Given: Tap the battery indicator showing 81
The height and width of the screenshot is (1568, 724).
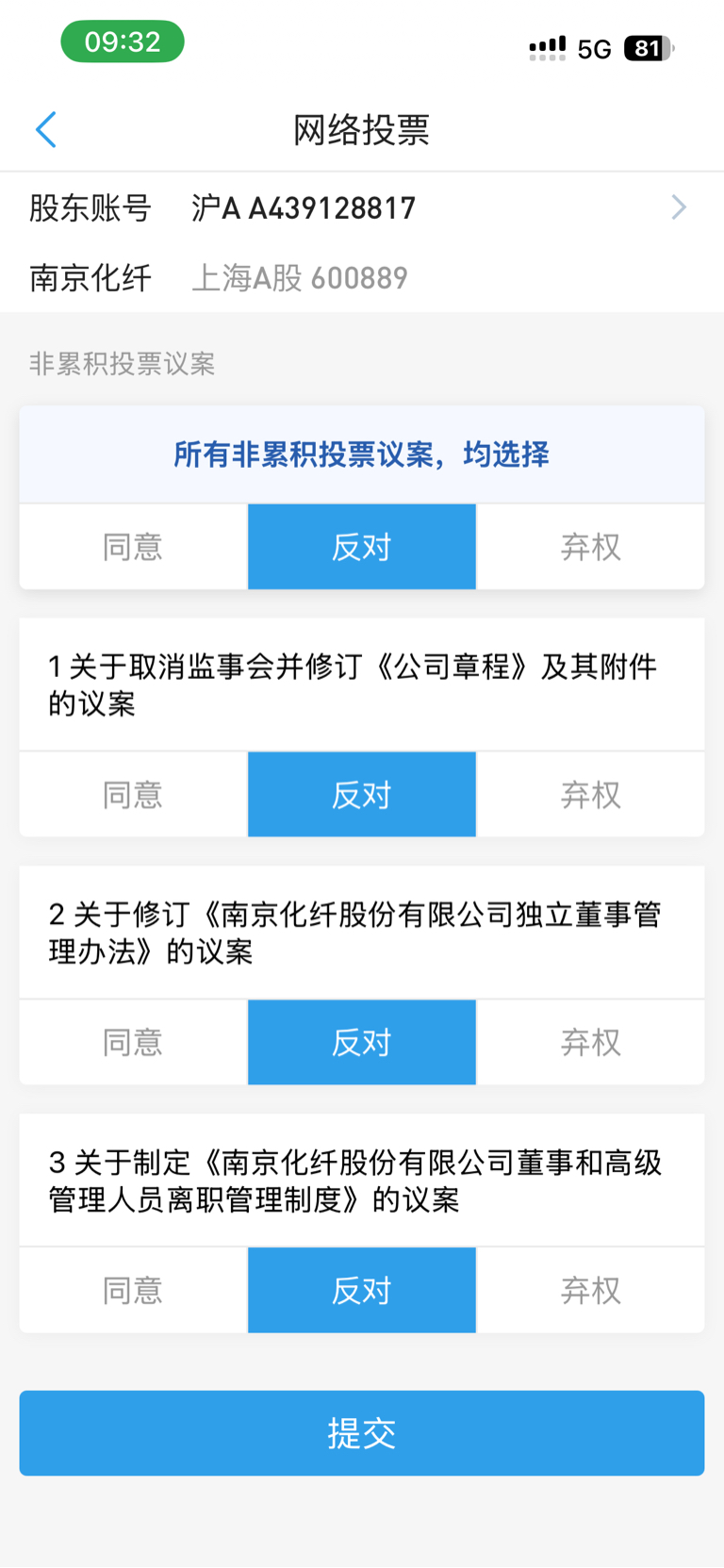Looking at the screenshot, I should tap(649, 48).
